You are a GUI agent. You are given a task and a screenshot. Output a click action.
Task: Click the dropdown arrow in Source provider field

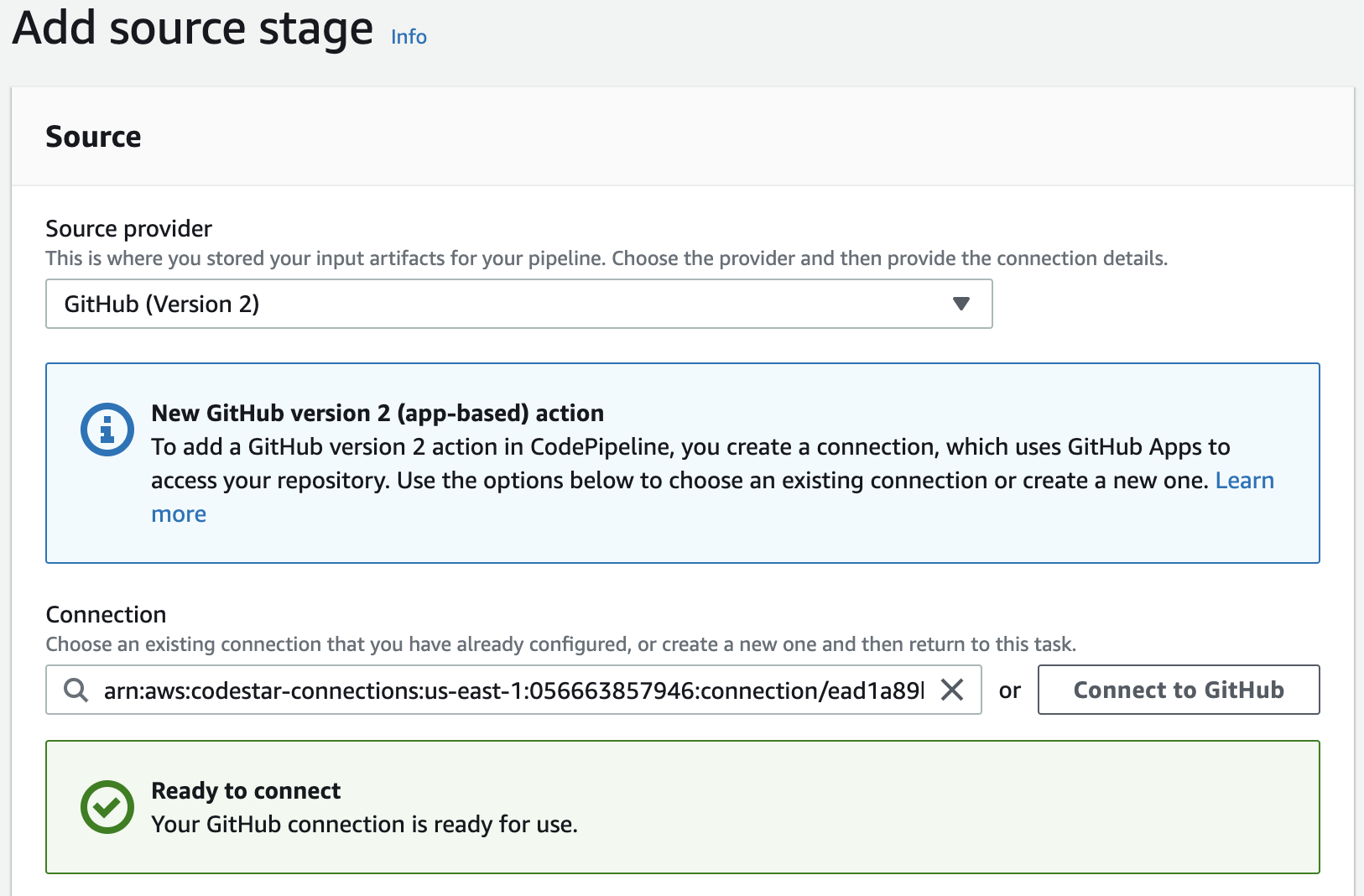point(961,304)
